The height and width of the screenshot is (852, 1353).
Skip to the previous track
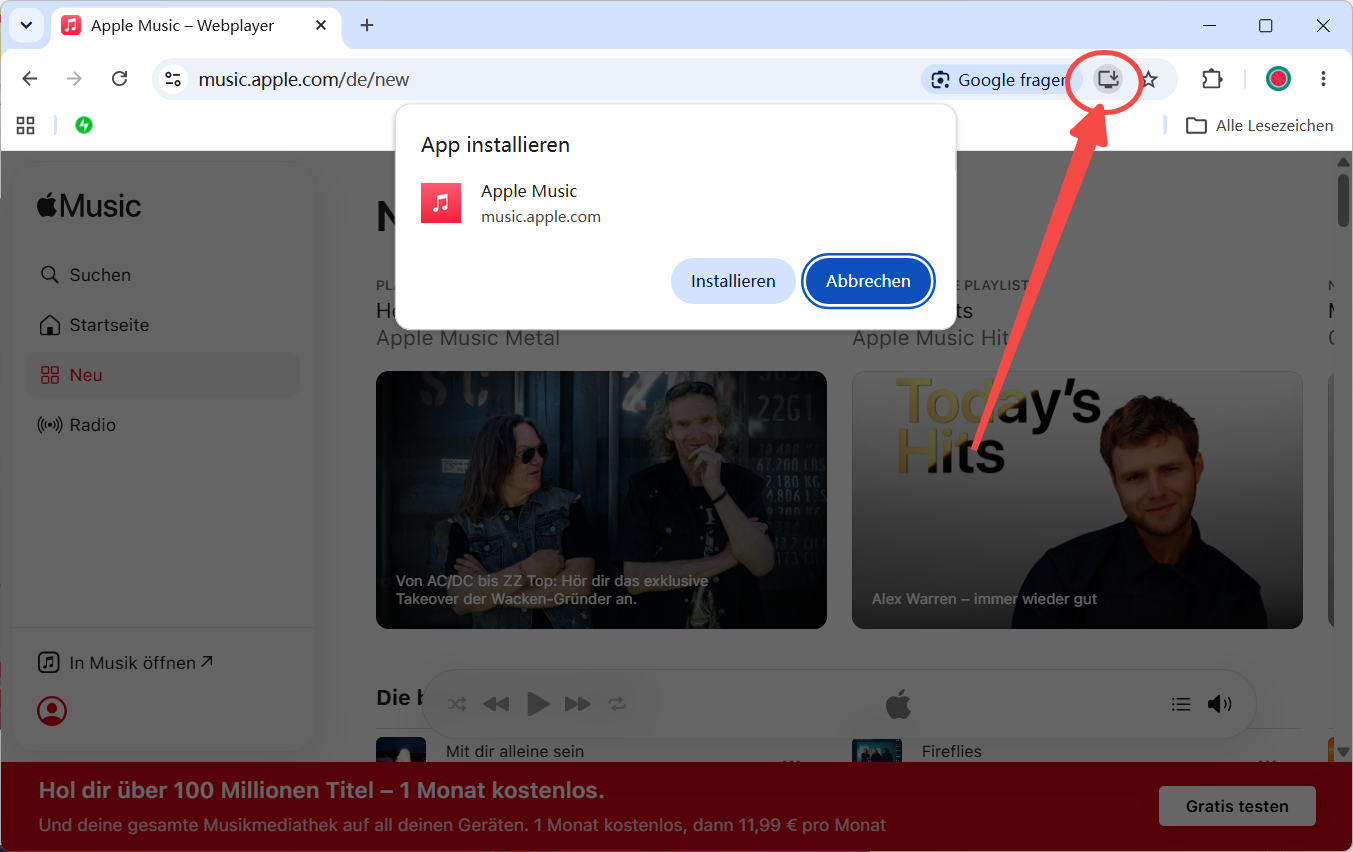[496, 704]
